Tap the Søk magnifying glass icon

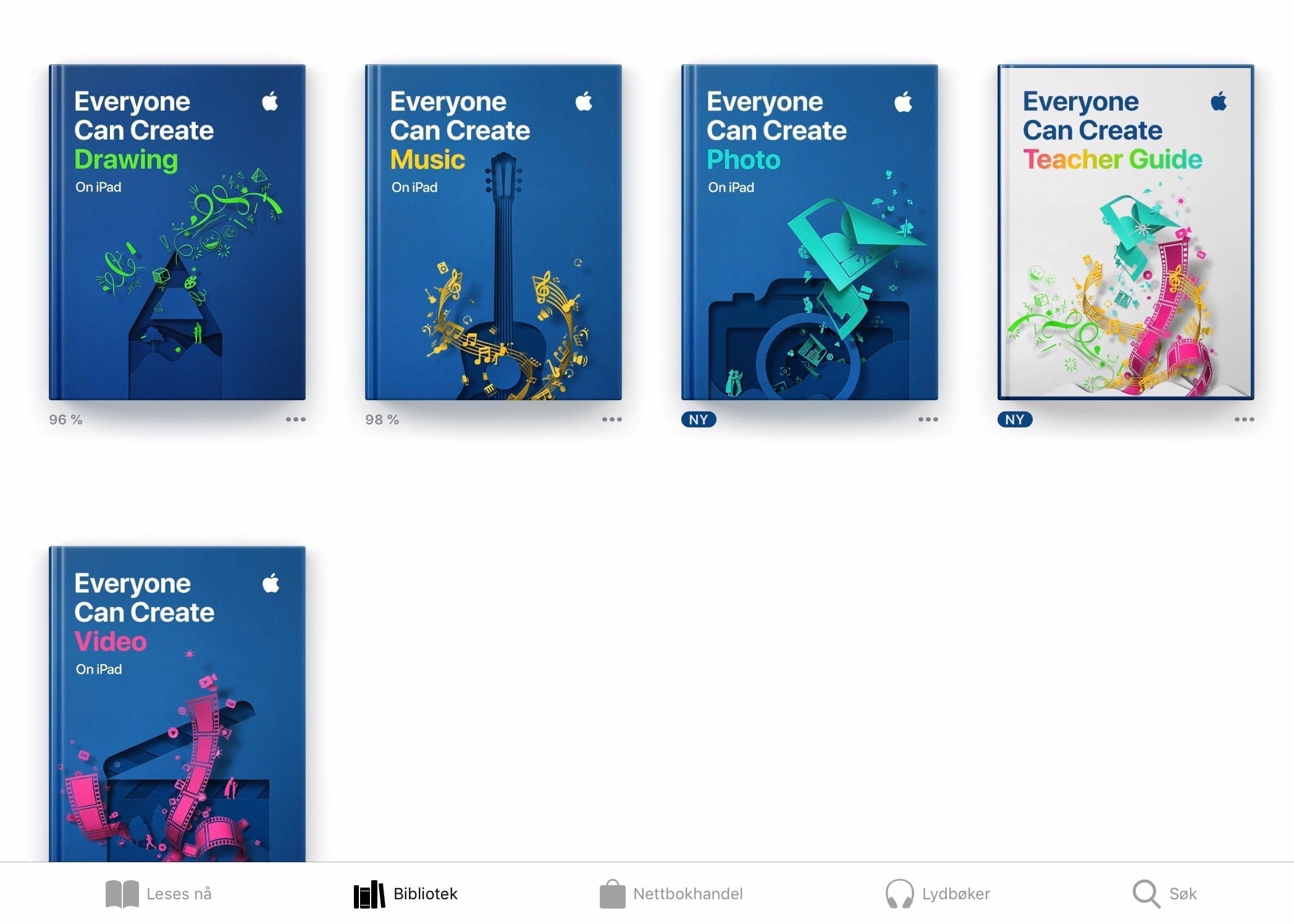point(1146,894)
